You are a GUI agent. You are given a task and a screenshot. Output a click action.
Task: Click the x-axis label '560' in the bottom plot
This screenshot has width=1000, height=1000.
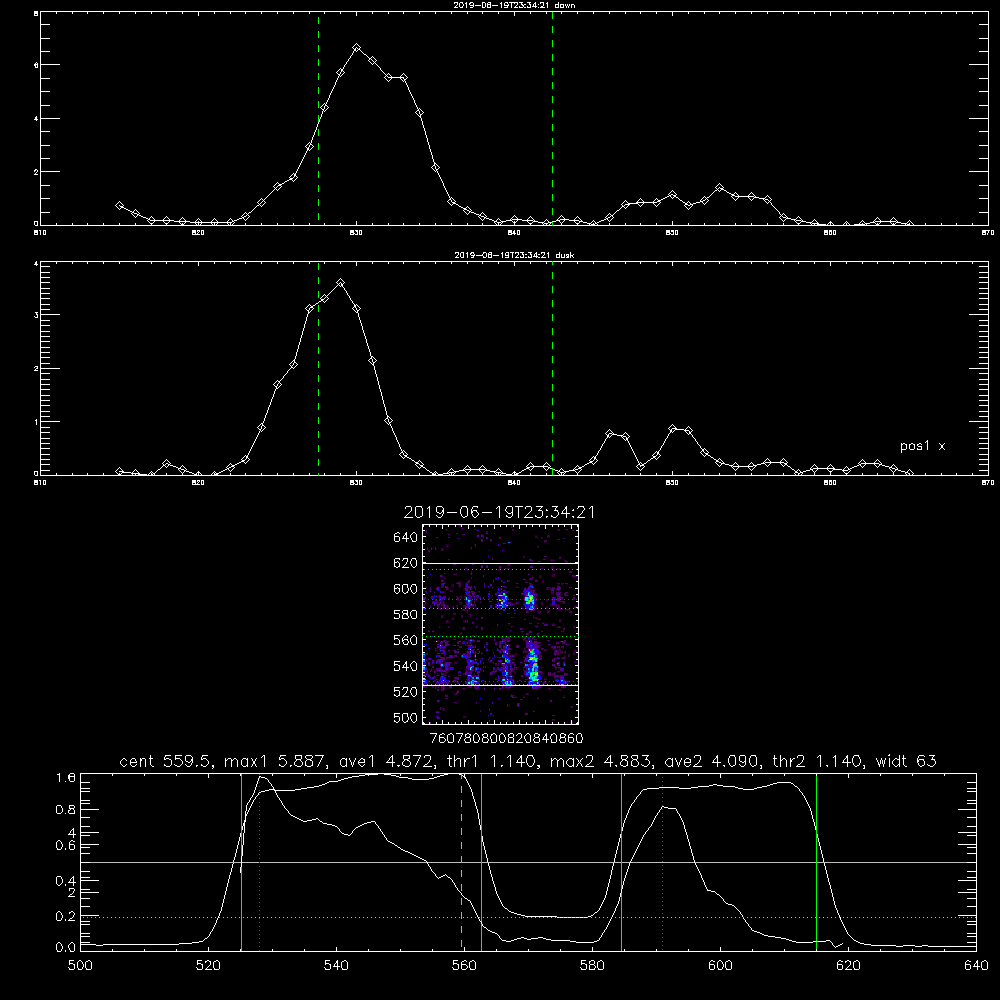(x=464, y=966)
